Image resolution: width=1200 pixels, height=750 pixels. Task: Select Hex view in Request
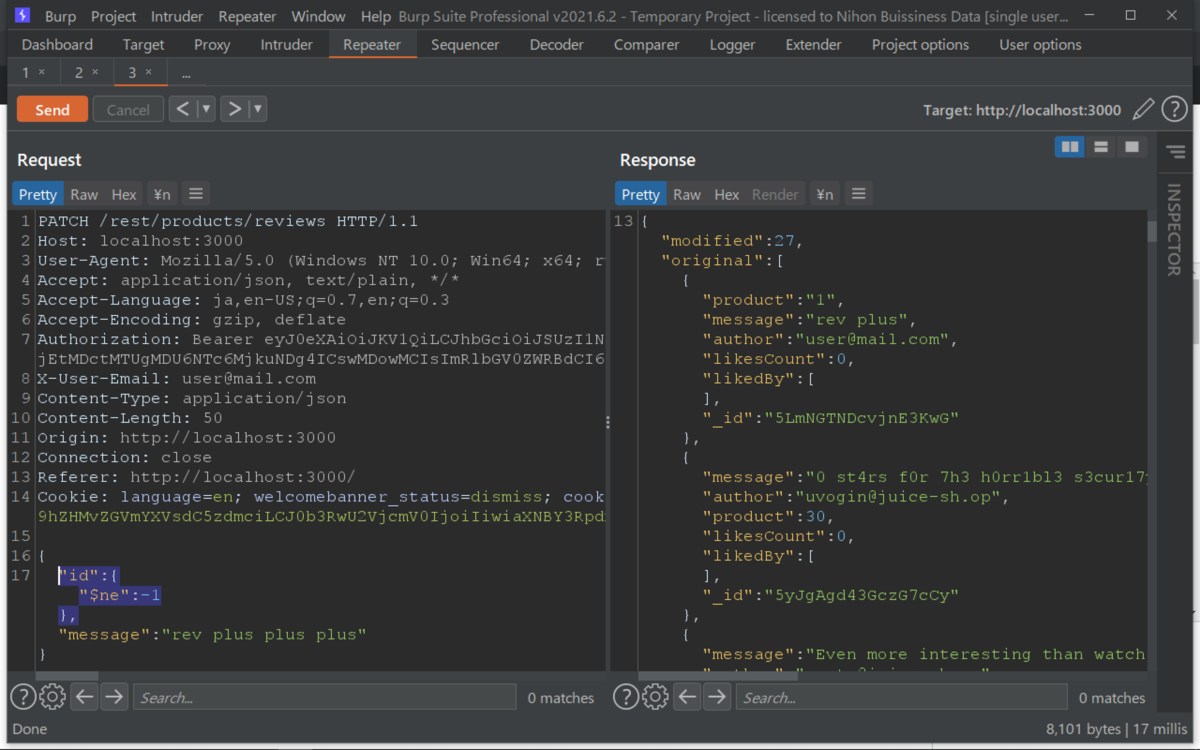(124, 194)
